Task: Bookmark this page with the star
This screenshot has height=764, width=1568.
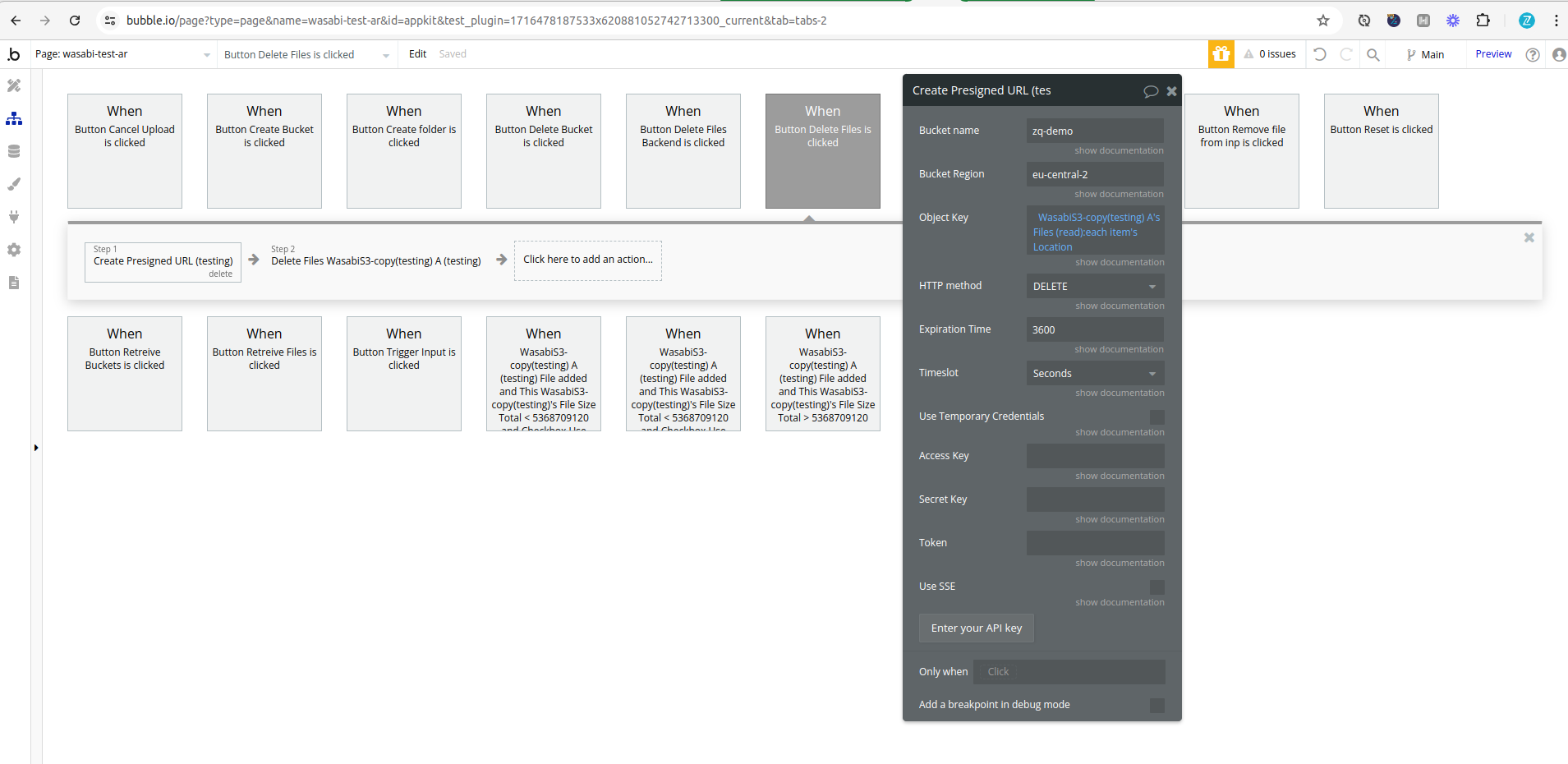Action: pyautogui.click(x=1323, y=21)
